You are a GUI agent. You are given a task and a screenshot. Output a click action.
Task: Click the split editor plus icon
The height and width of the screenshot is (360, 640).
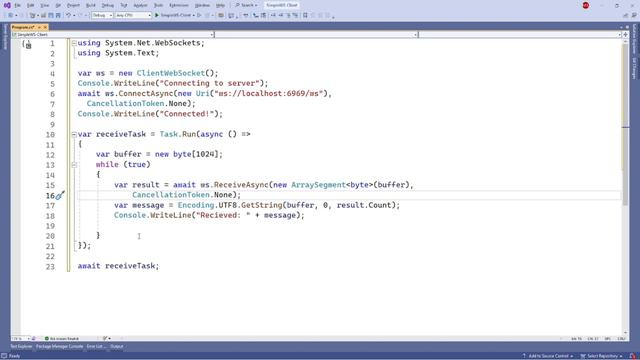(625, 35)
